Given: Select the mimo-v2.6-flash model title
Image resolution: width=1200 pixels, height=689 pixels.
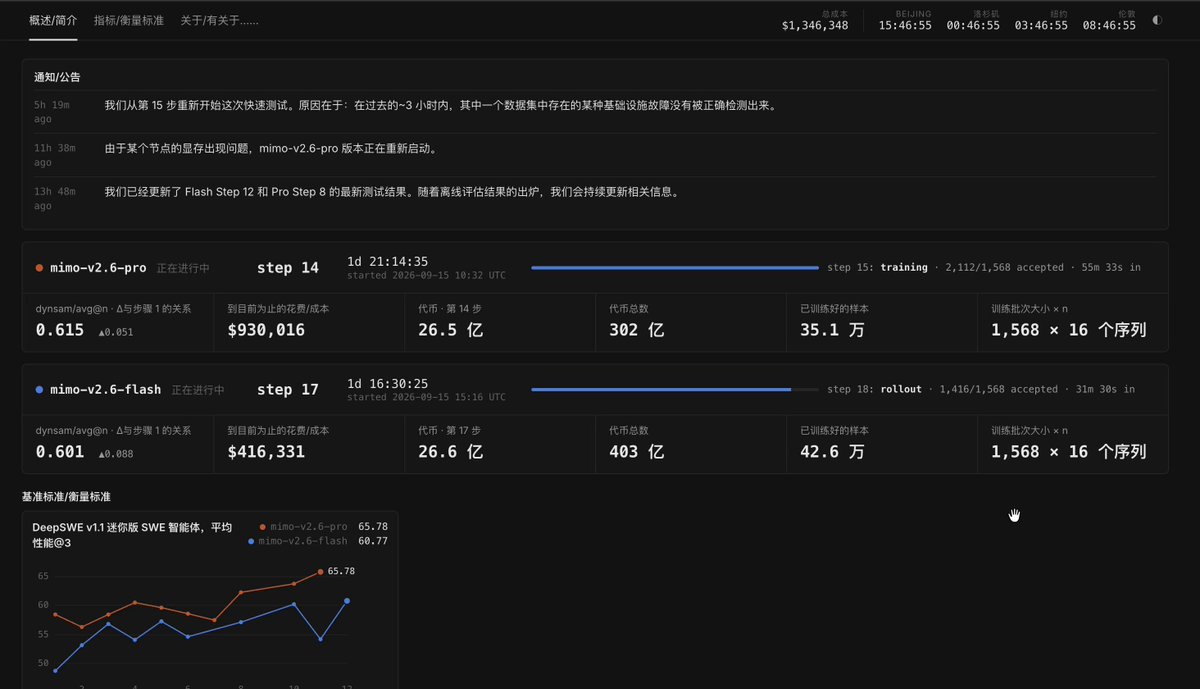Looking at the screenshot, I should [x=106, y=390].
